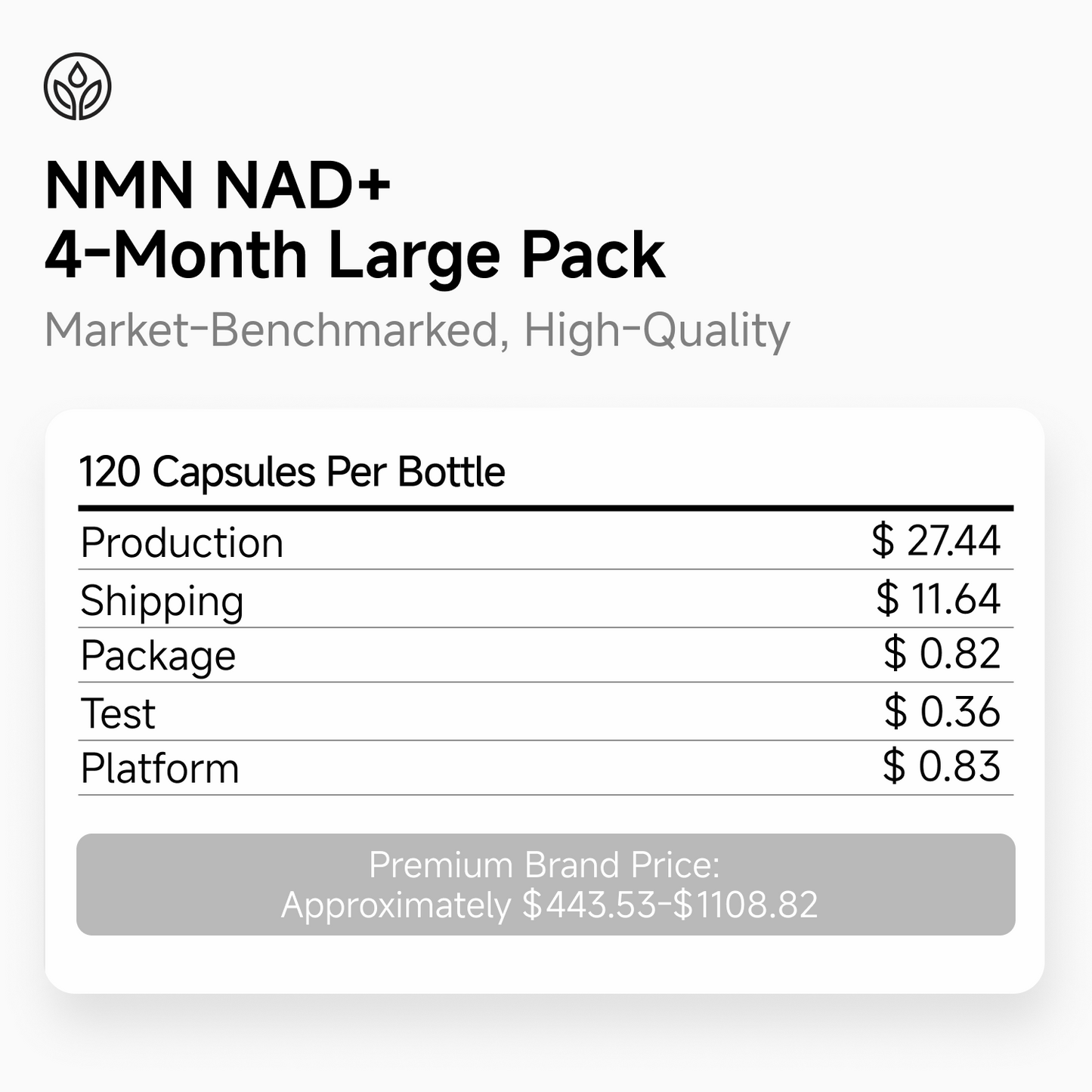Select the Platform row label
The width and height of the screenshot is (1092, 1092).
pyautogui.click(x=159, y=769)
